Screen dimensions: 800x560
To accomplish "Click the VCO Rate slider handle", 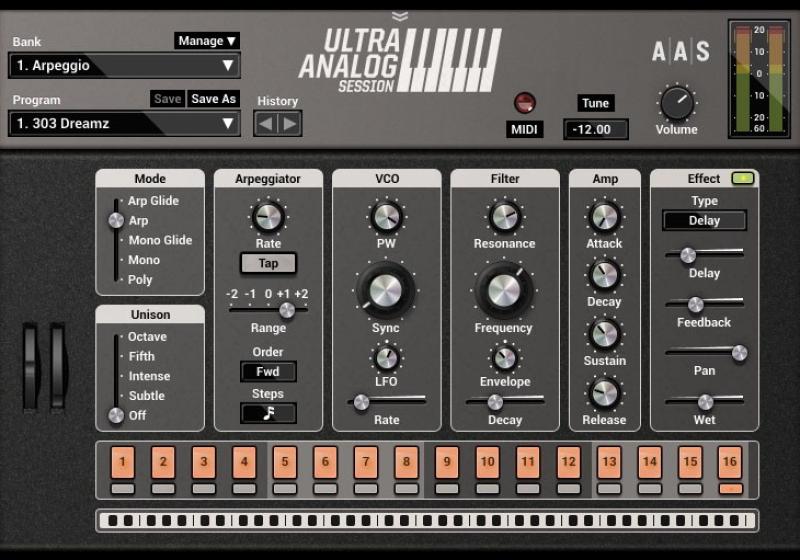I will pyautogui.click(x=361, y=402).
